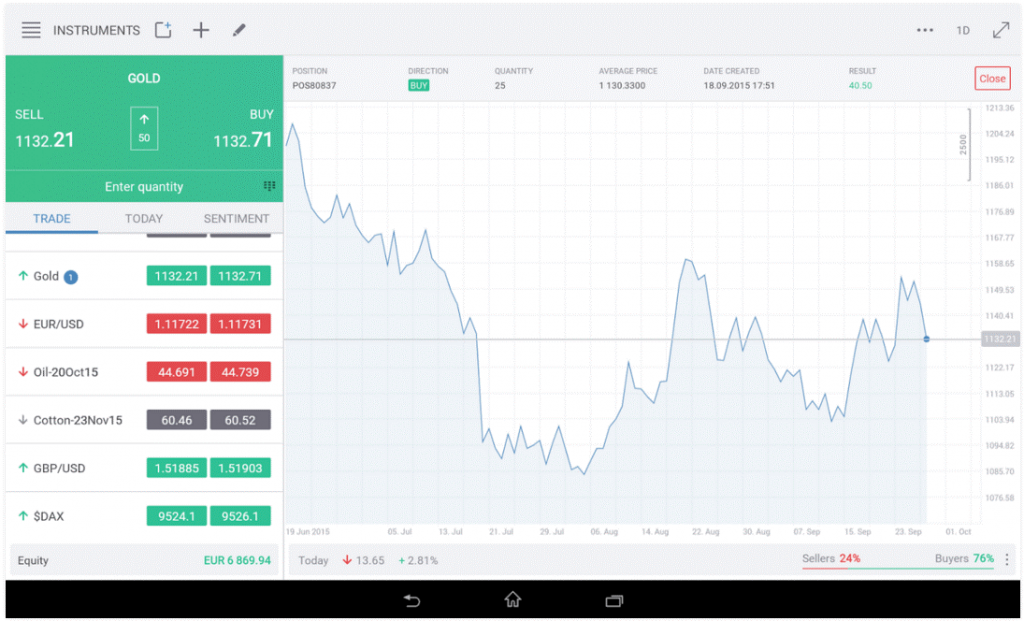Close the open gold position
The image size is (1024, 621).
(x=992, y=78)
